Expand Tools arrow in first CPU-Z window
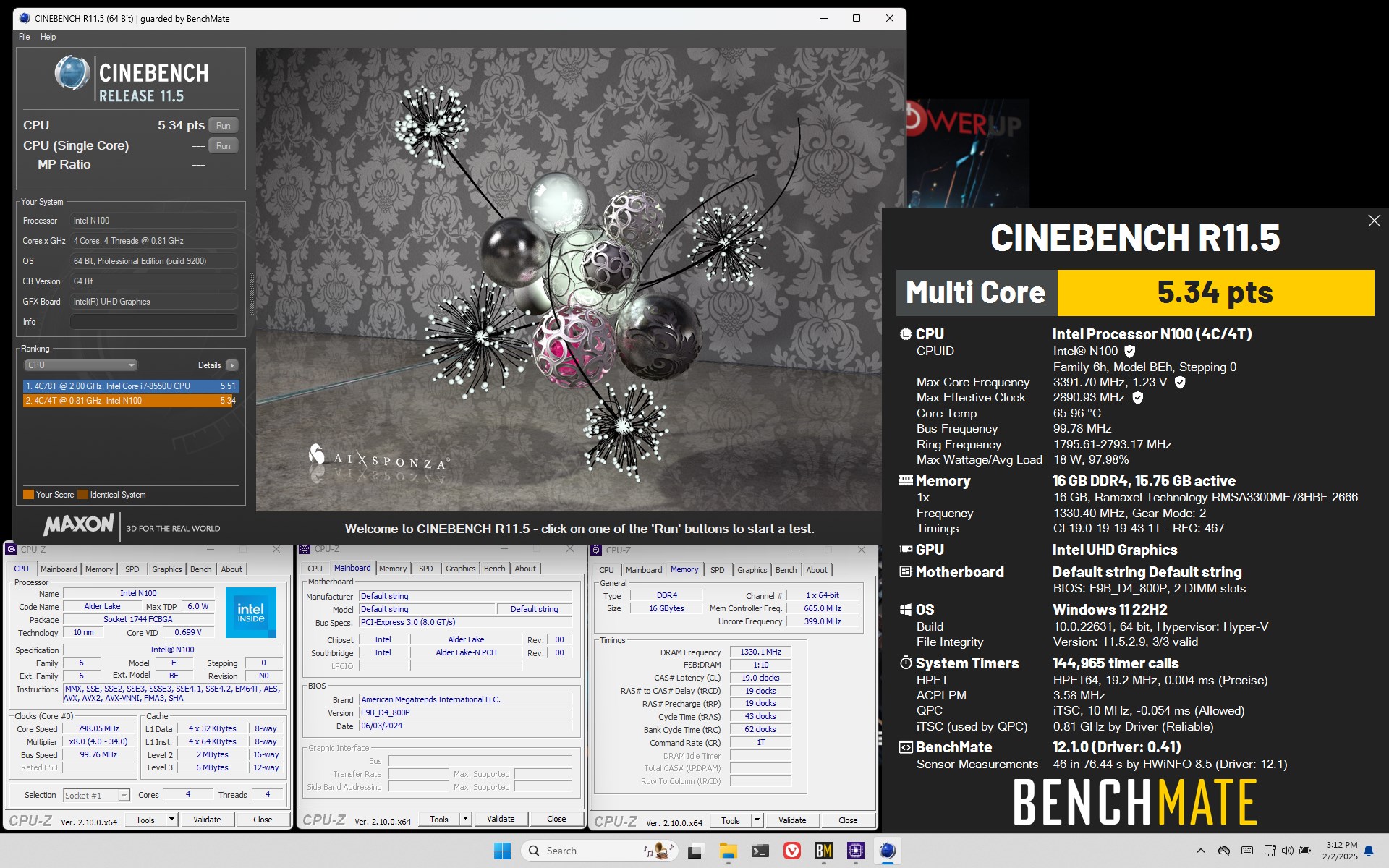Screen dimensions: 1389x868 tap(171, 820)
